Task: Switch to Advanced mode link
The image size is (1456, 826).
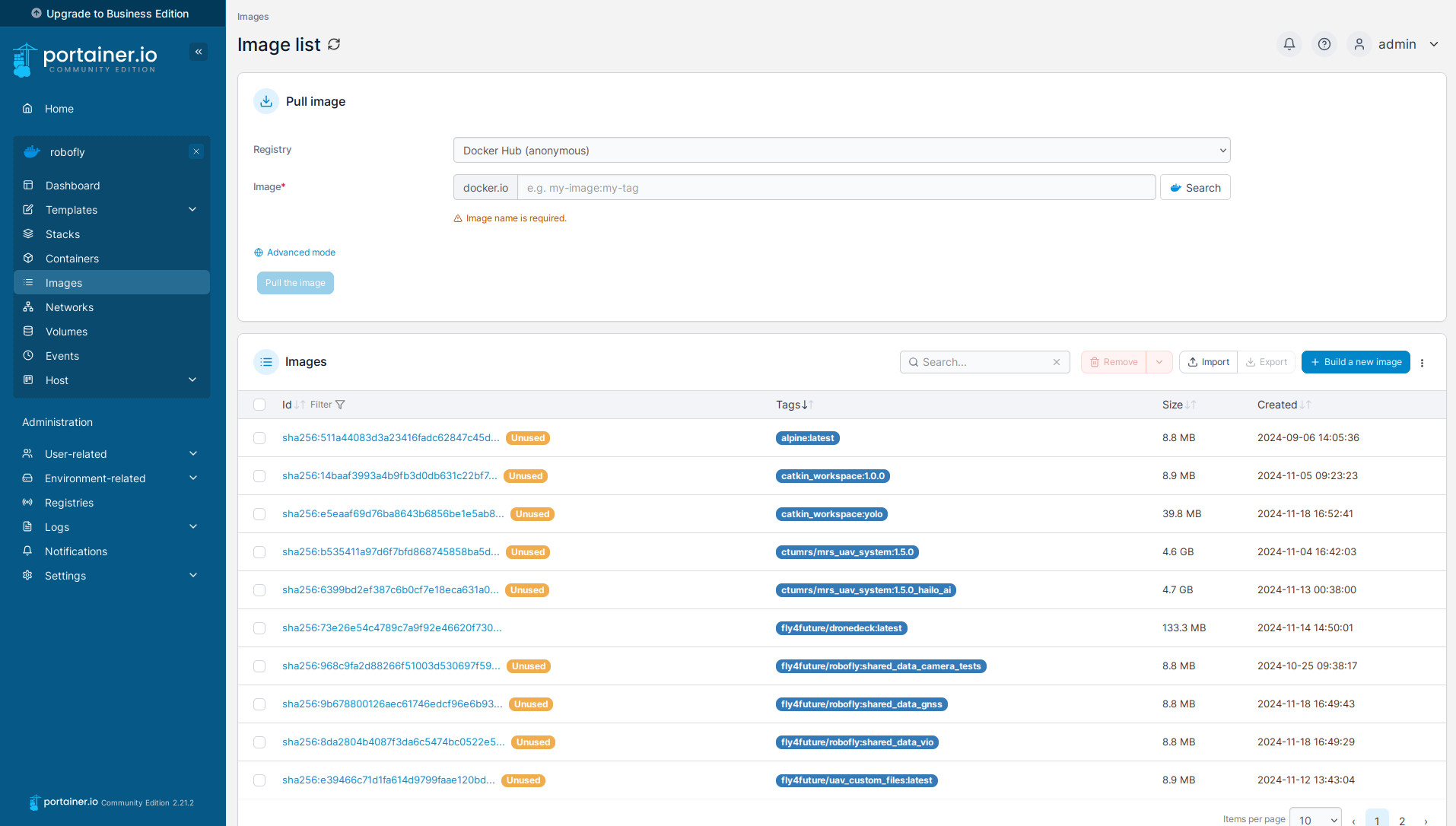Action: click(x=295, y=253)
